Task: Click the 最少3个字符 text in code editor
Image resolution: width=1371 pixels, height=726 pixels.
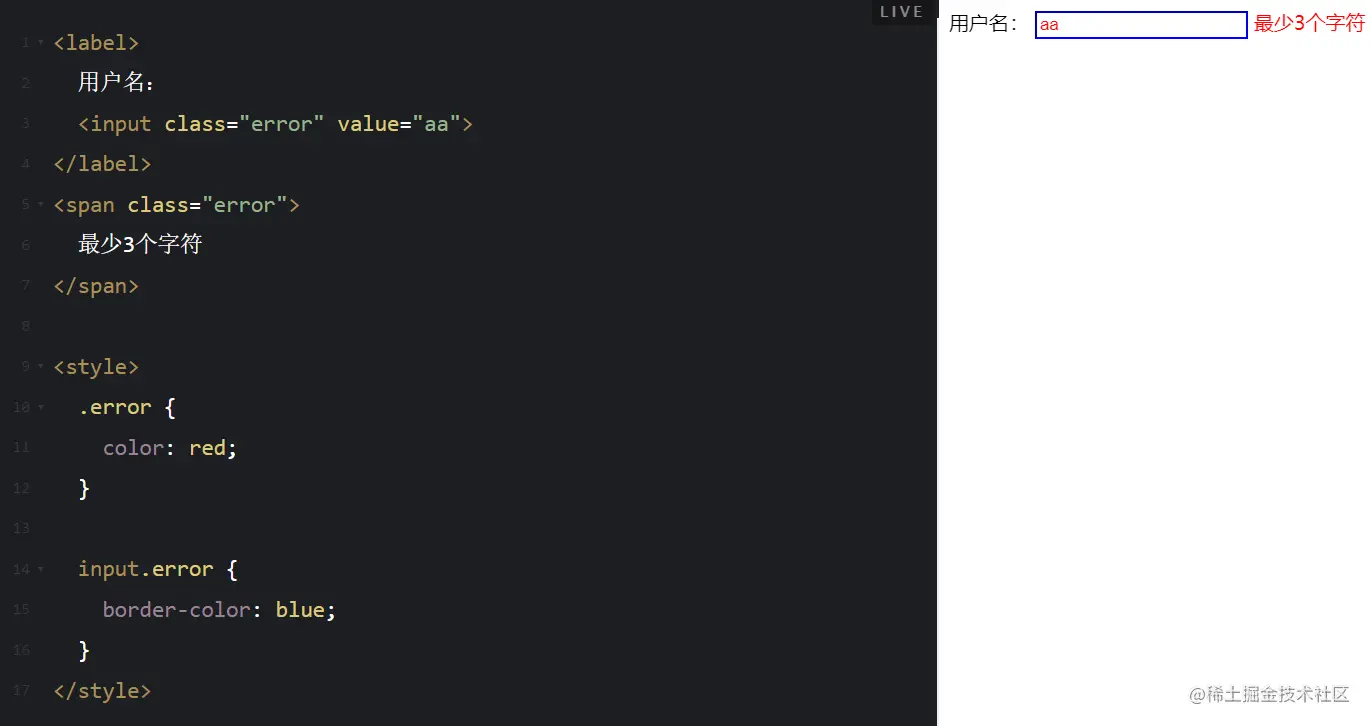Action: [140, 245]
